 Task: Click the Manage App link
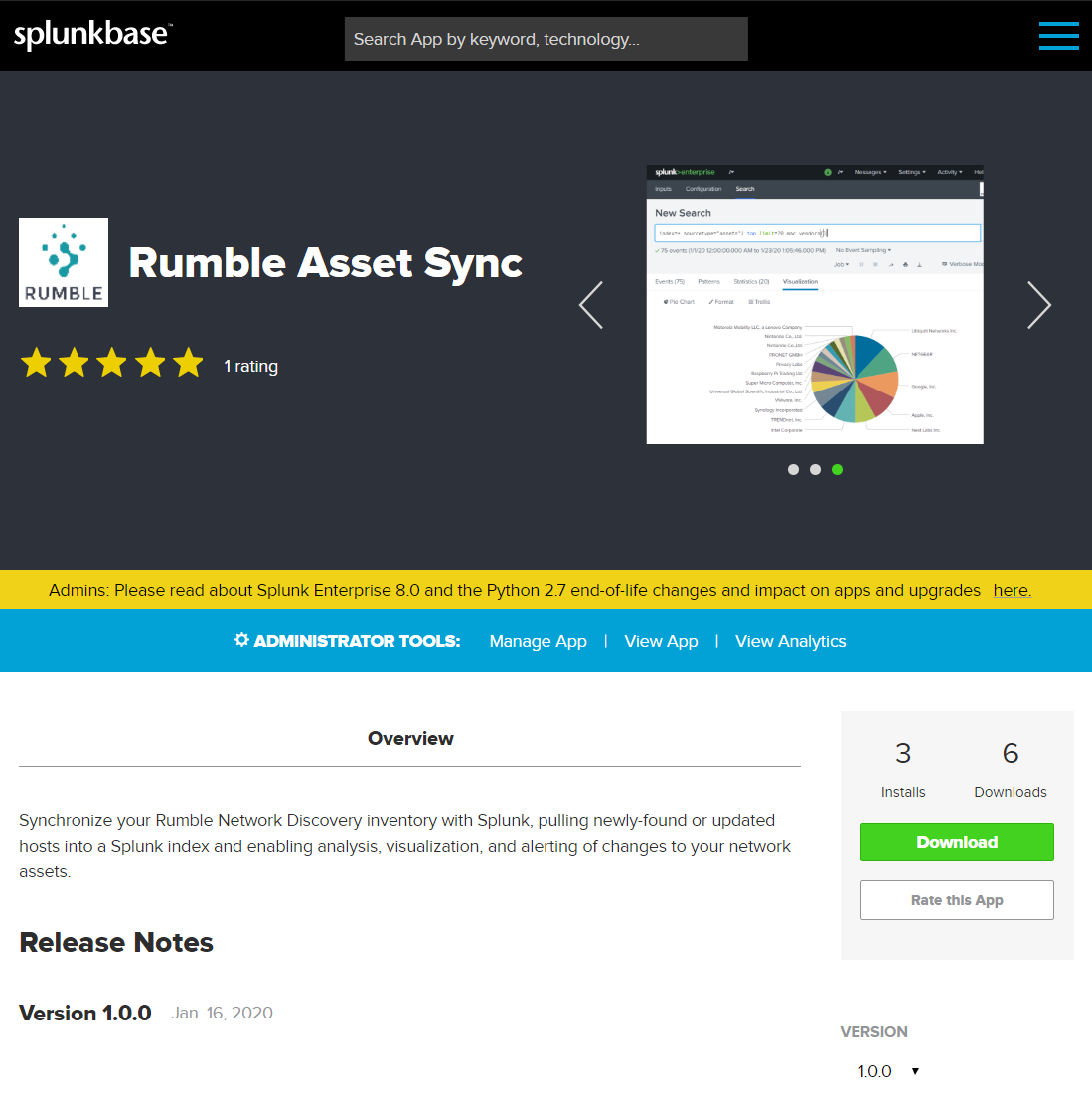(x=538, y=641)
